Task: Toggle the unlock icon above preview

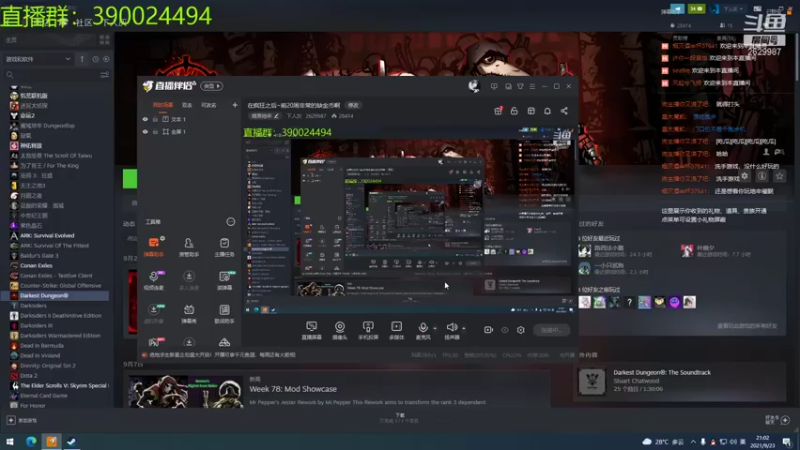Action: (514, 111)
